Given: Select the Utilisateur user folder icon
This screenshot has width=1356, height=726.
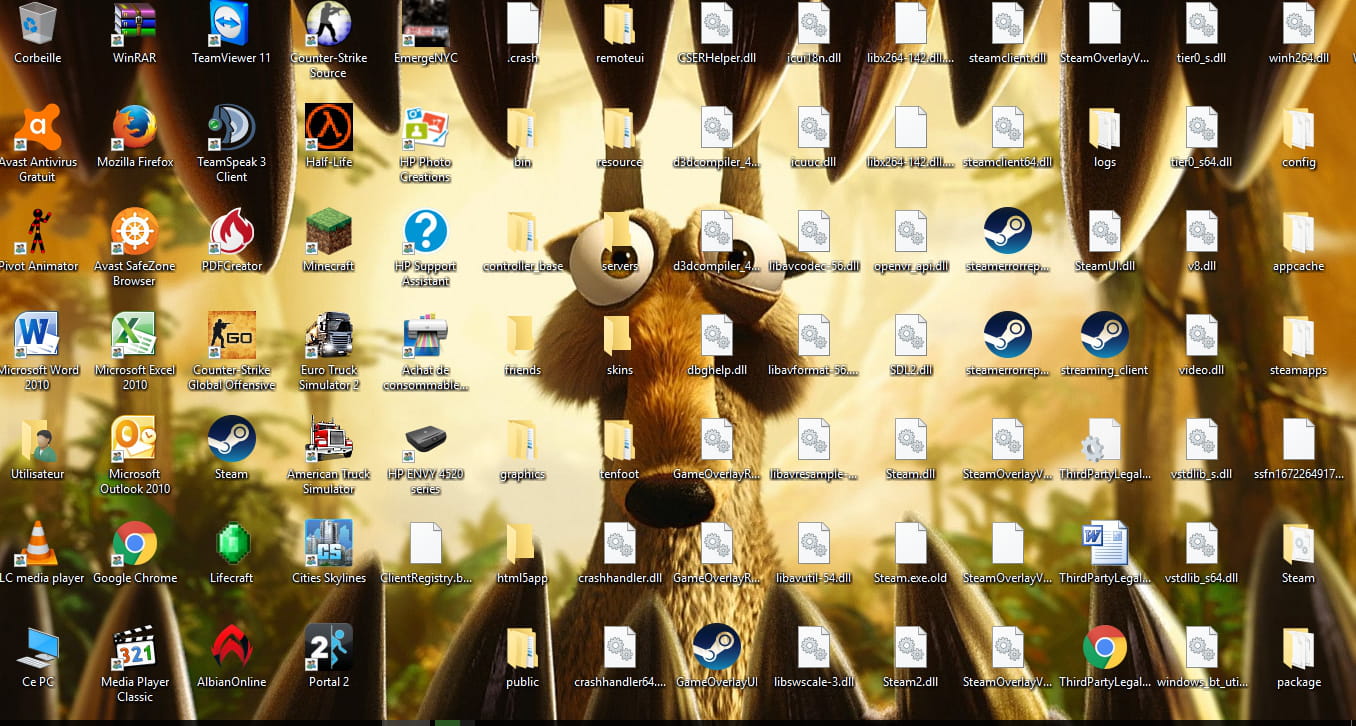Looking at the screenshot, I should click(38, 439).
